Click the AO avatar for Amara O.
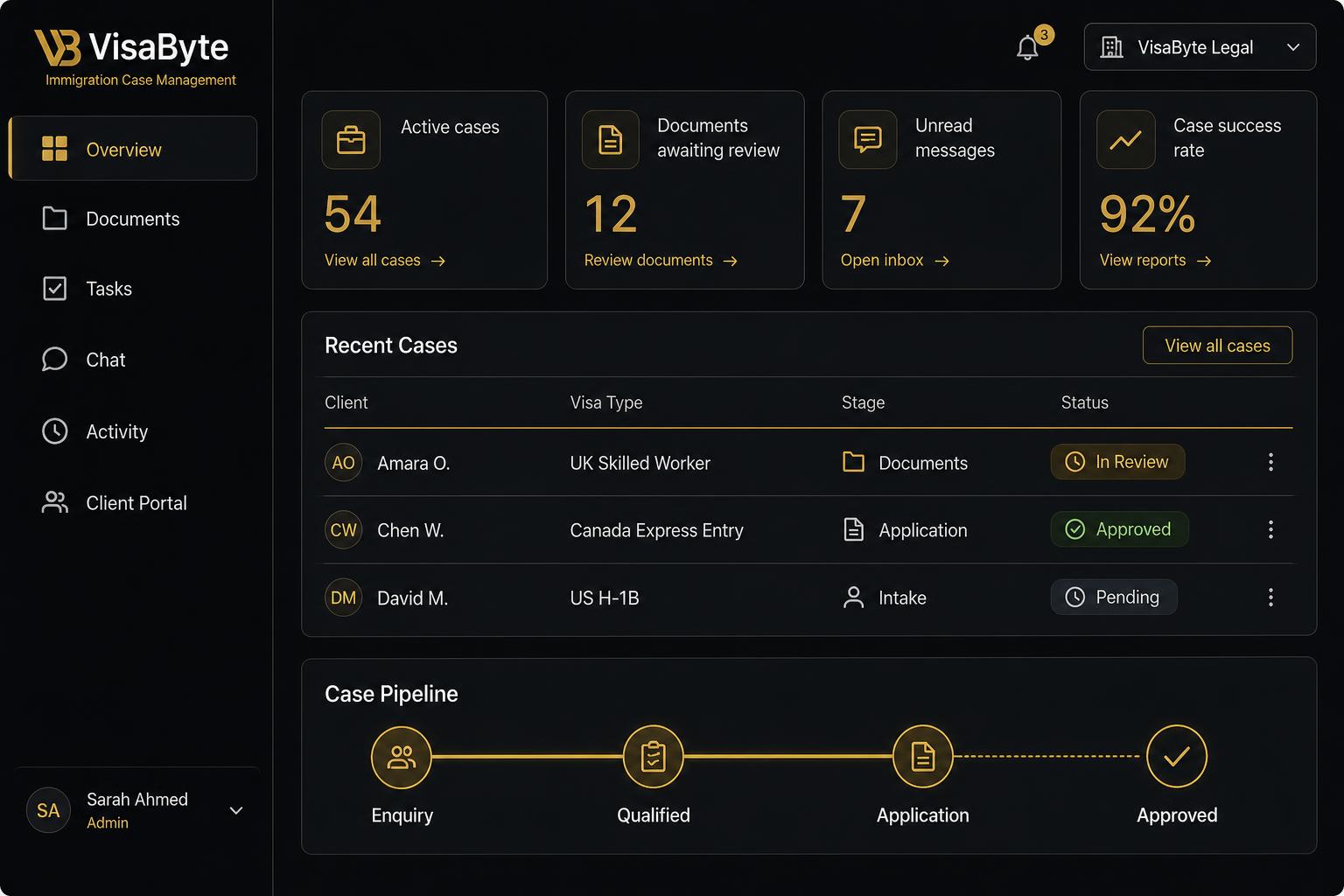The width and height of the screenshot is (1344, 896). [343, 462]
